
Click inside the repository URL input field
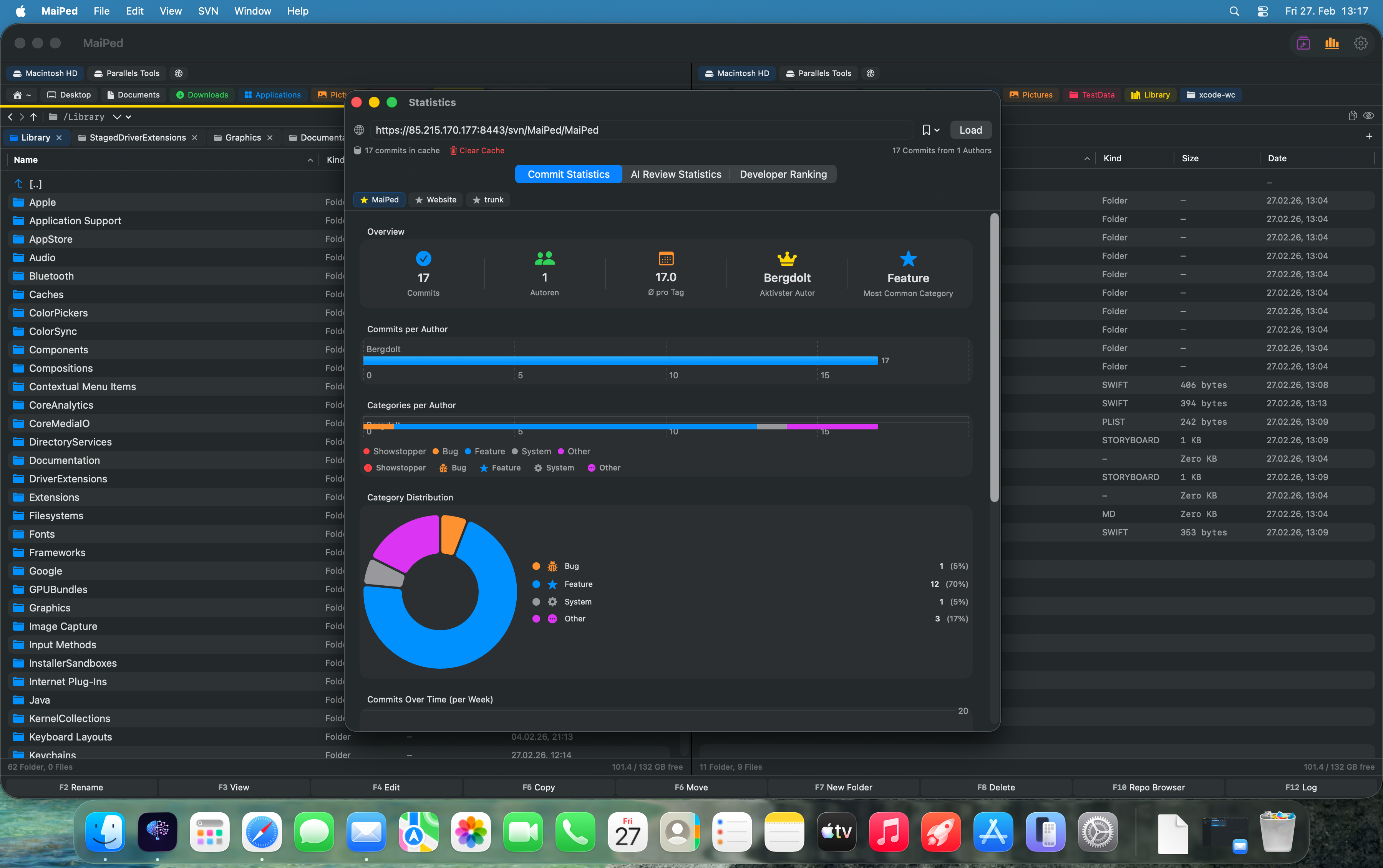click(632, 130)
